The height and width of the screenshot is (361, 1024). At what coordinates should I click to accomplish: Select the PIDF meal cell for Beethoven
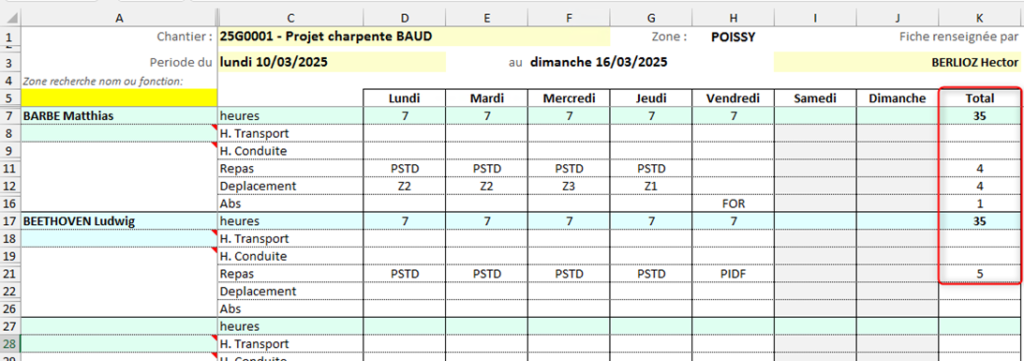coord(733,274)
